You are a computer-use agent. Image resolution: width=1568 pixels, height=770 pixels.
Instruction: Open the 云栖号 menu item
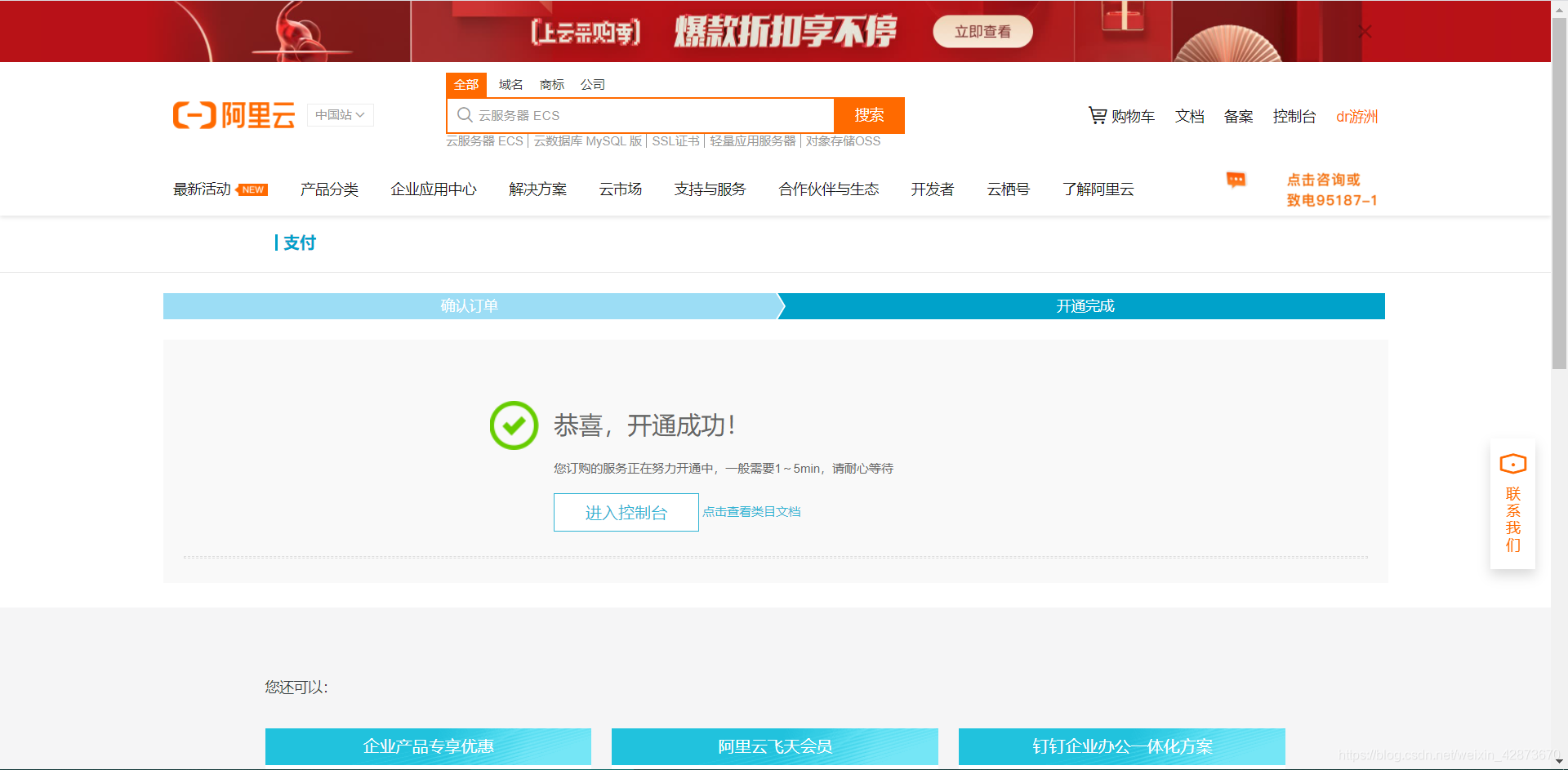(x=1009, y=189)
